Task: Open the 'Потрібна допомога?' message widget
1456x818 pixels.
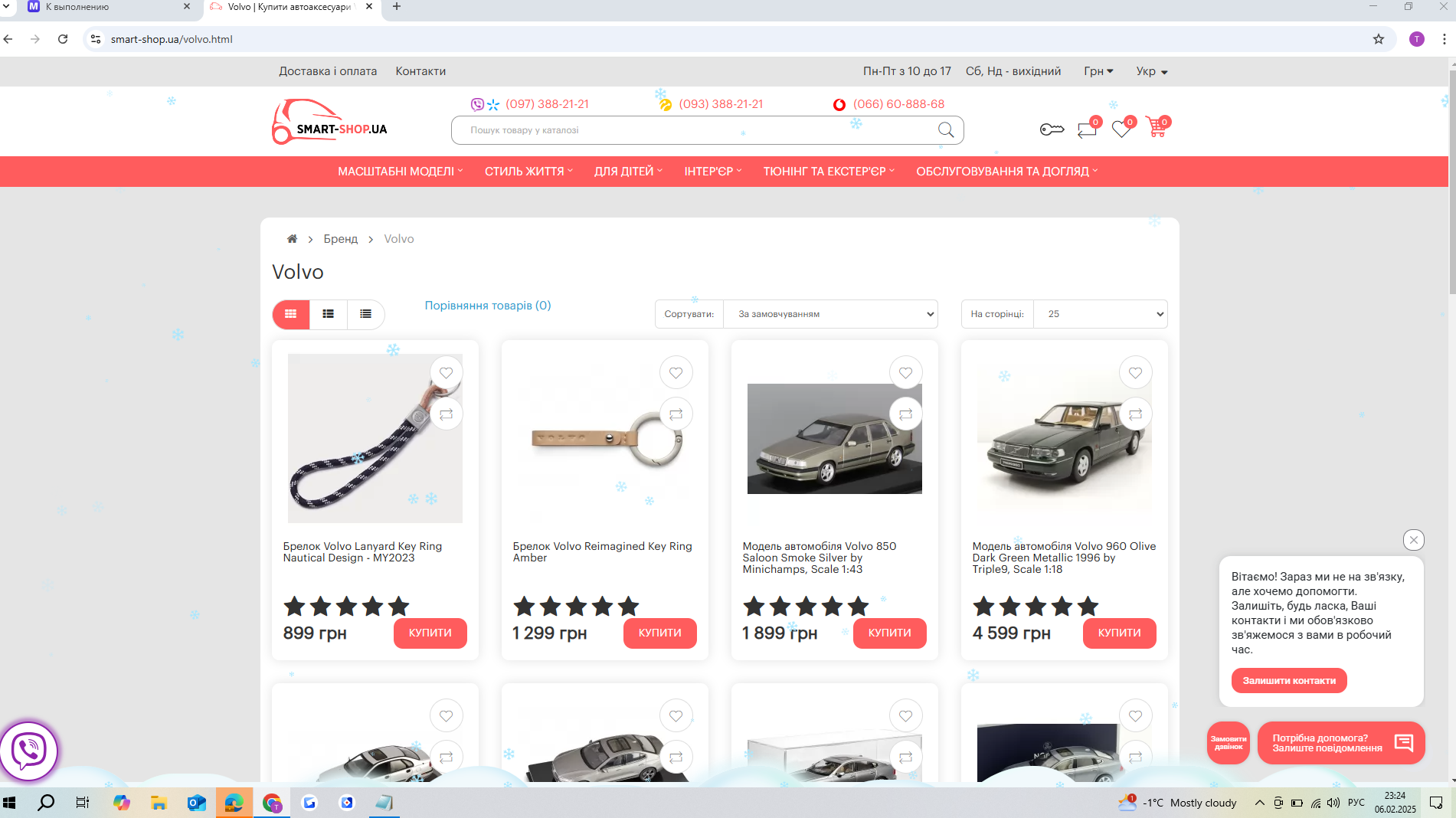Action: pos(1341,743)
